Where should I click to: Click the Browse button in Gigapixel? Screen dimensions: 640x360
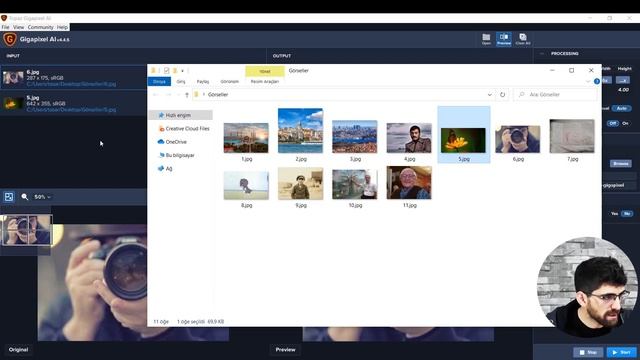point(621,164)
